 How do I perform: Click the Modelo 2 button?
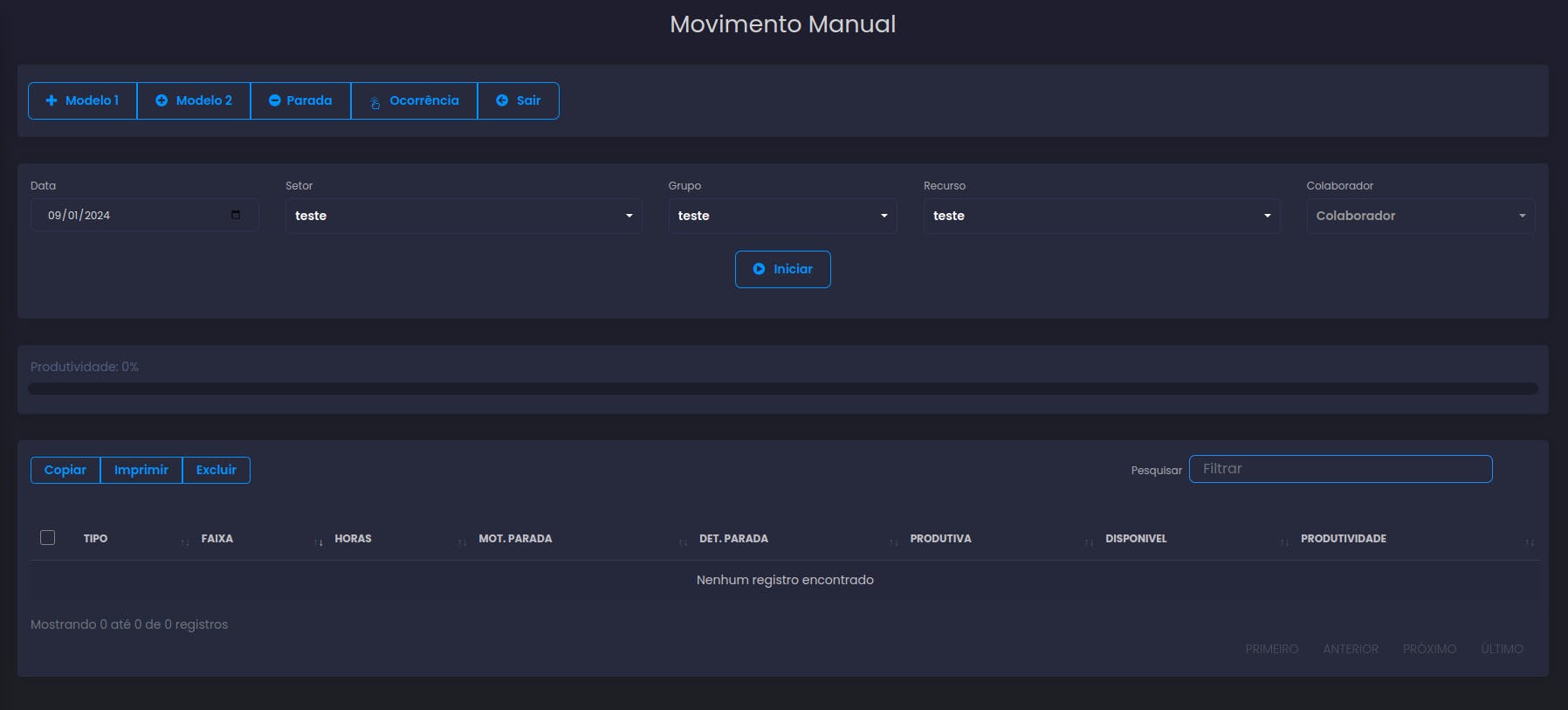point(194,100)
